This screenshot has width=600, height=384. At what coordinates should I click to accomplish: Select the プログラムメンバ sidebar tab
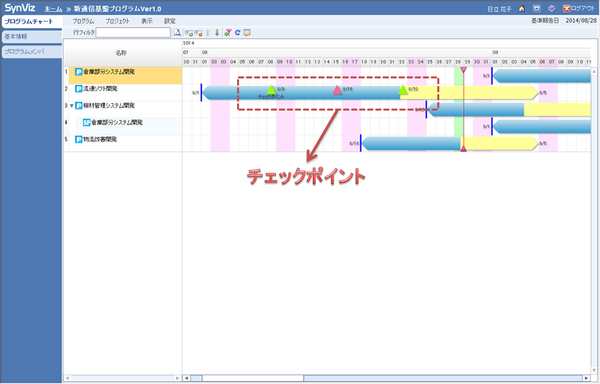pyautogui.click(x=32, y=52)
